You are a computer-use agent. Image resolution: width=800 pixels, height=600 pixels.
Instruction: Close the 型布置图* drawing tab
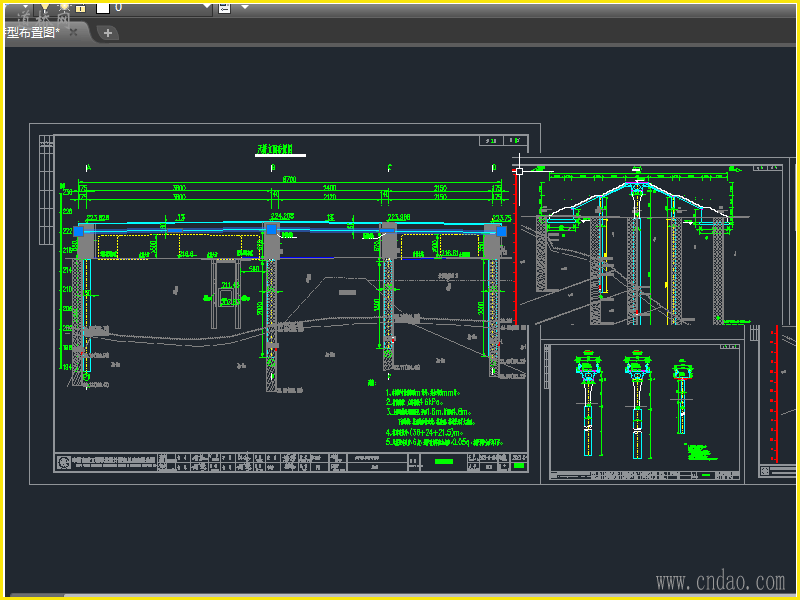click(x=73, y=32)
